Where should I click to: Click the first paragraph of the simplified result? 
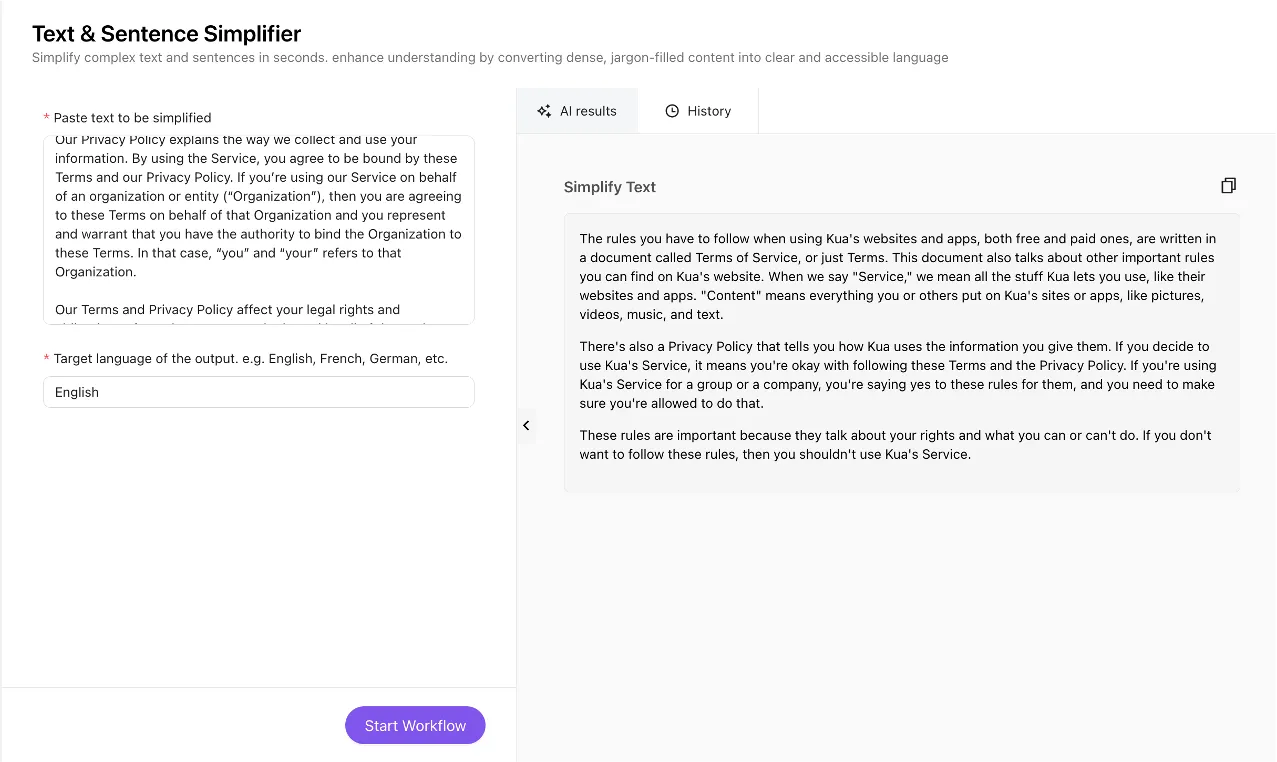(897, 277)
